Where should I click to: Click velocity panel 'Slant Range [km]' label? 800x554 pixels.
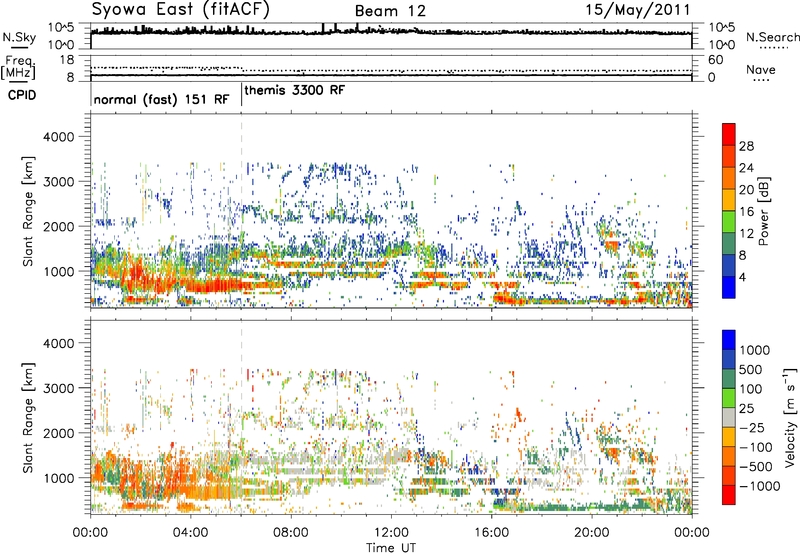tap(28, 417)
